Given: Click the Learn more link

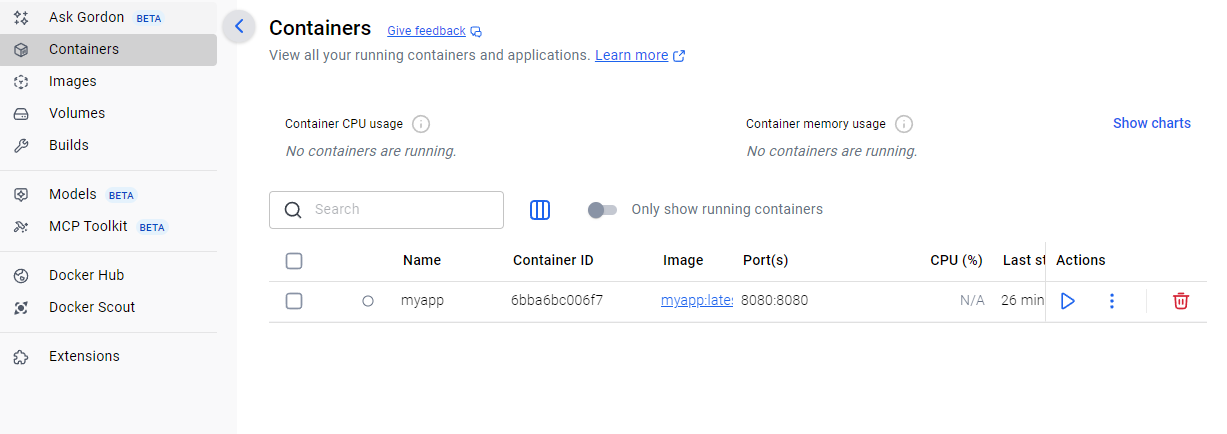Looking at the screenshot, I should (x=631, y=56).
